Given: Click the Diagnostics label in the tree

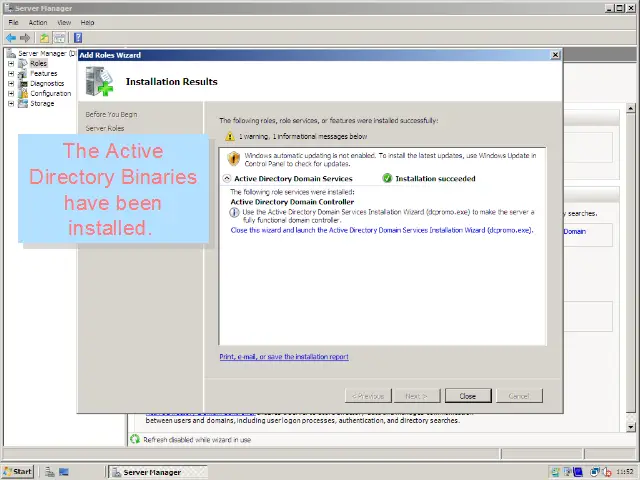Looking at the screenshot, I should click(47, 84).
